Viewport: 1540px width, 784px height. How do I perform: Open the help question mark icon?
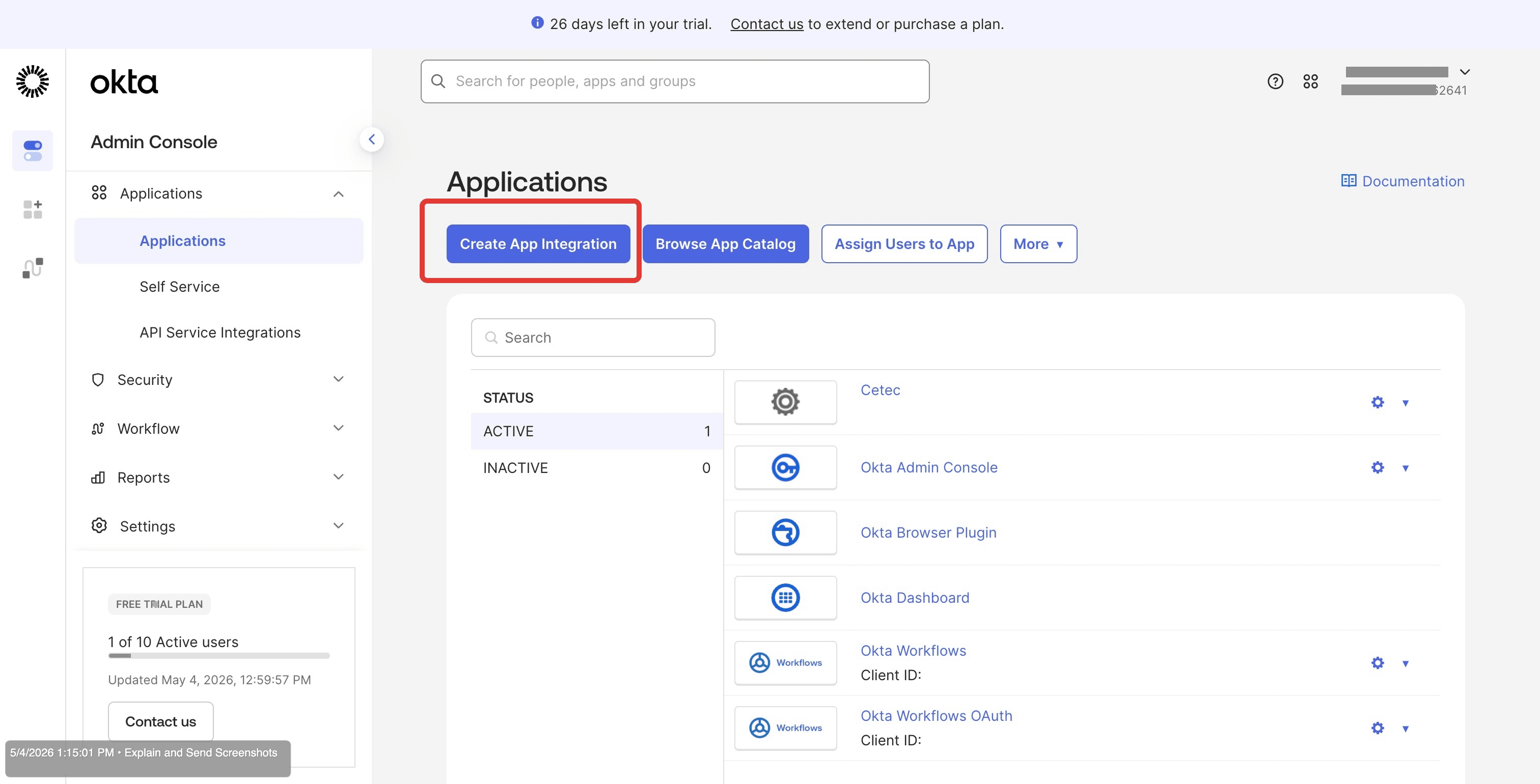tap(1275, 81)
